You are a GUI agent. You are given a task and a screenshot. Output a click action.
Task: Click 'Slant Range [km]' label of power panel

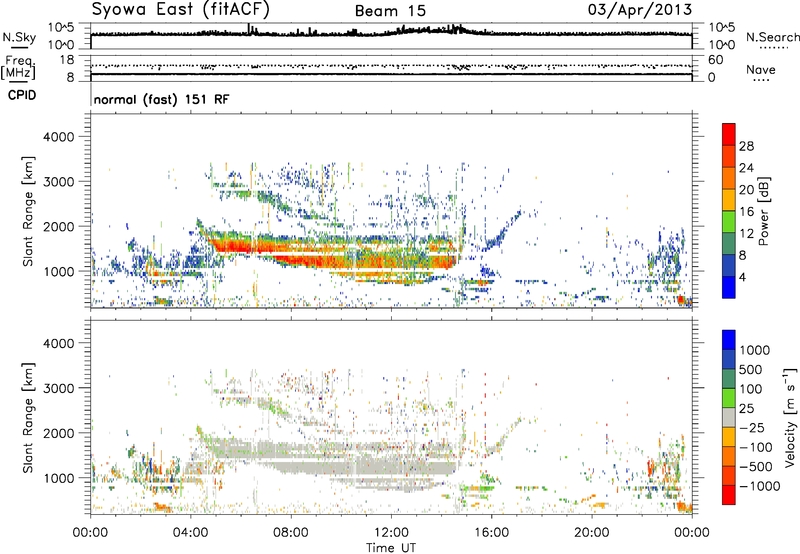(28, 211)
